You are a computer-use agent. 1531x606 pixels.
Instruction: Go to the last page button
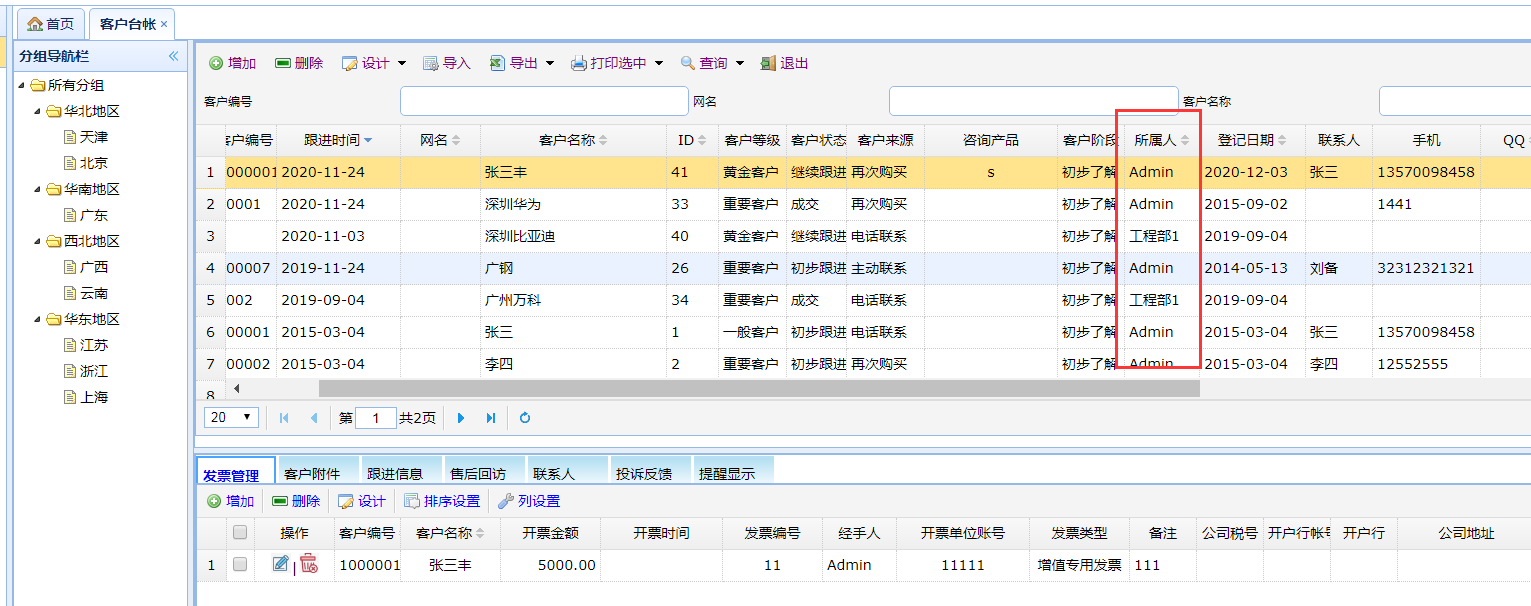[491, 418]
